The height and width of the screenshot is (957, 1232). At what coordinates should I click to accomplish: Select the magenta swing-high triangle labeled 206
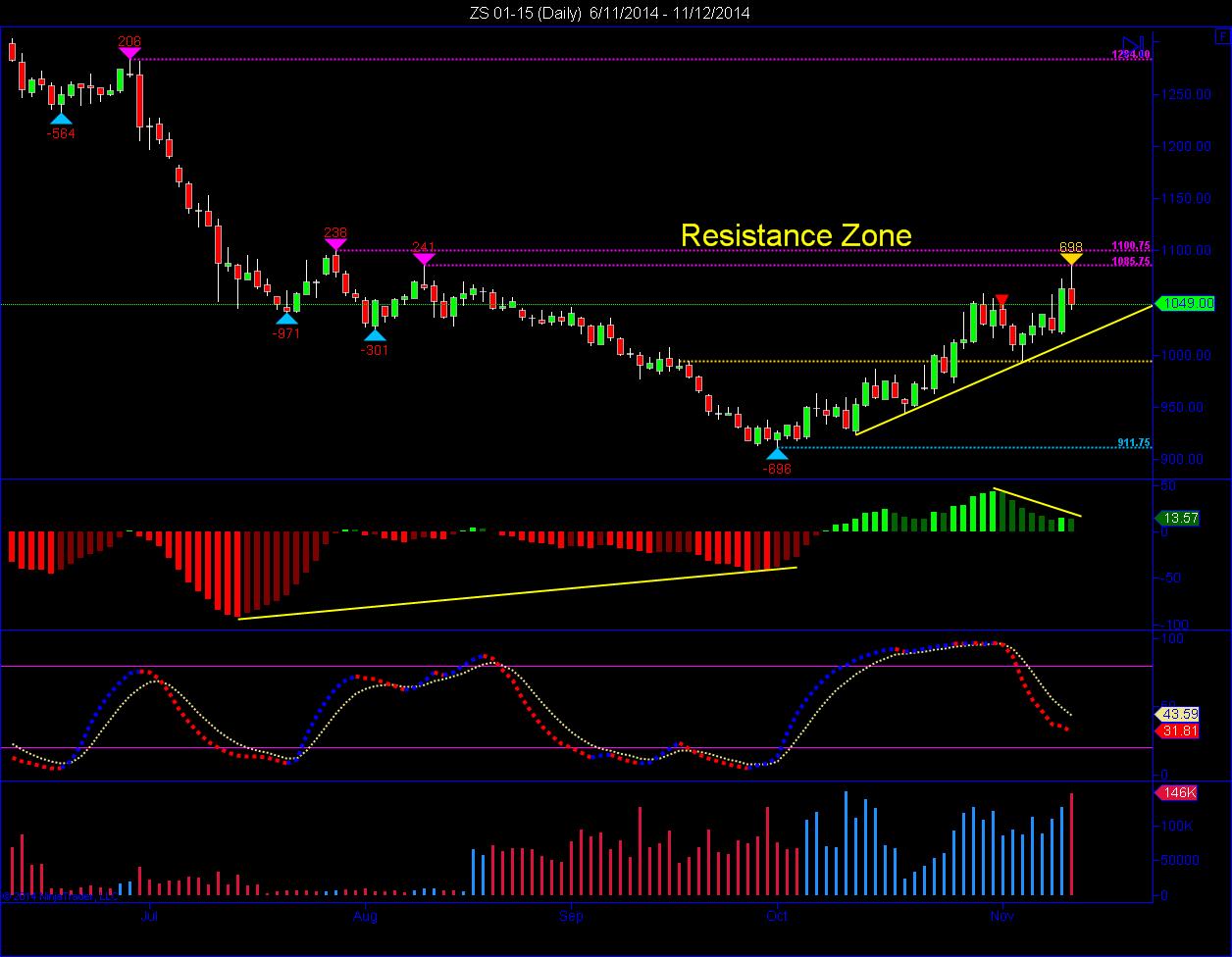(129, 54)
